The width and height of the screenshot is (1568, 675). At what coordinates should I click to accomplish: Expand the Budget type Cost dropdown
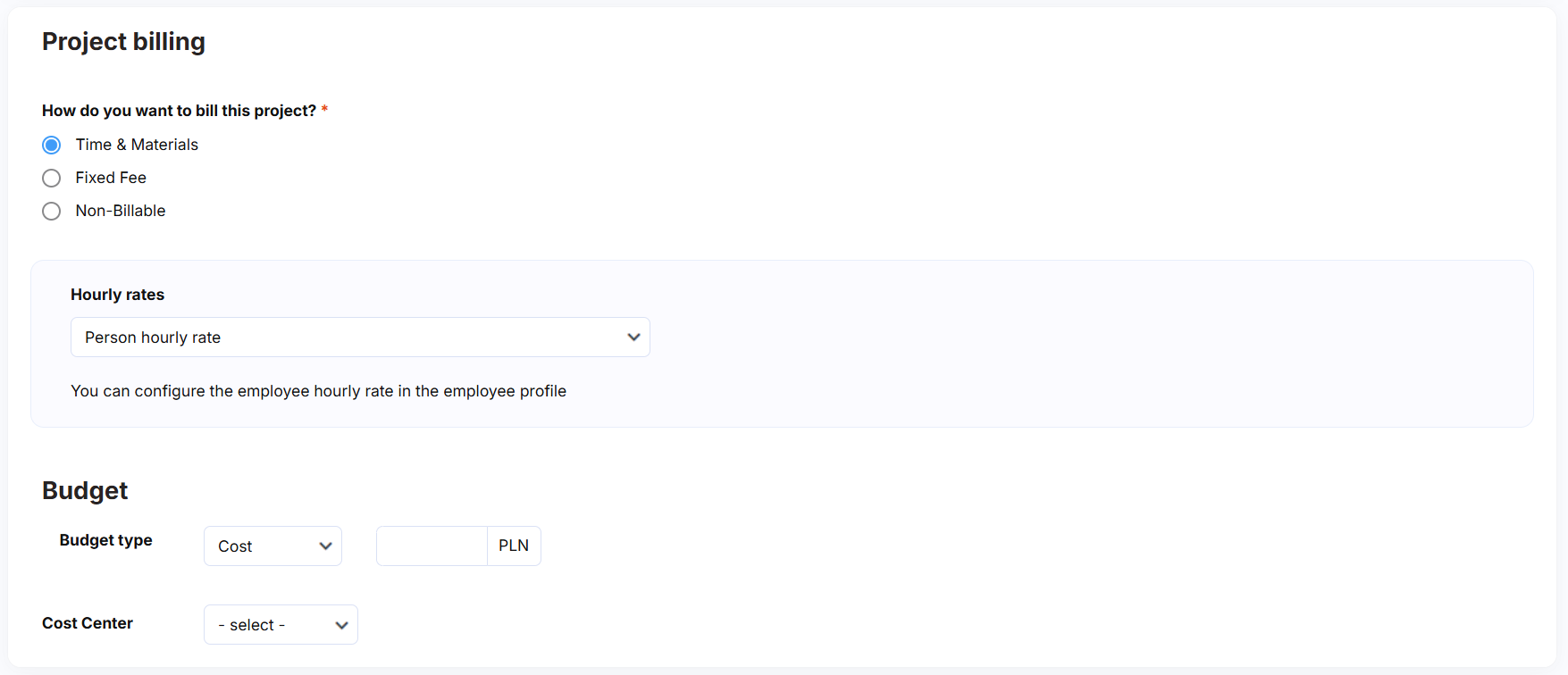tap(273, 546)
